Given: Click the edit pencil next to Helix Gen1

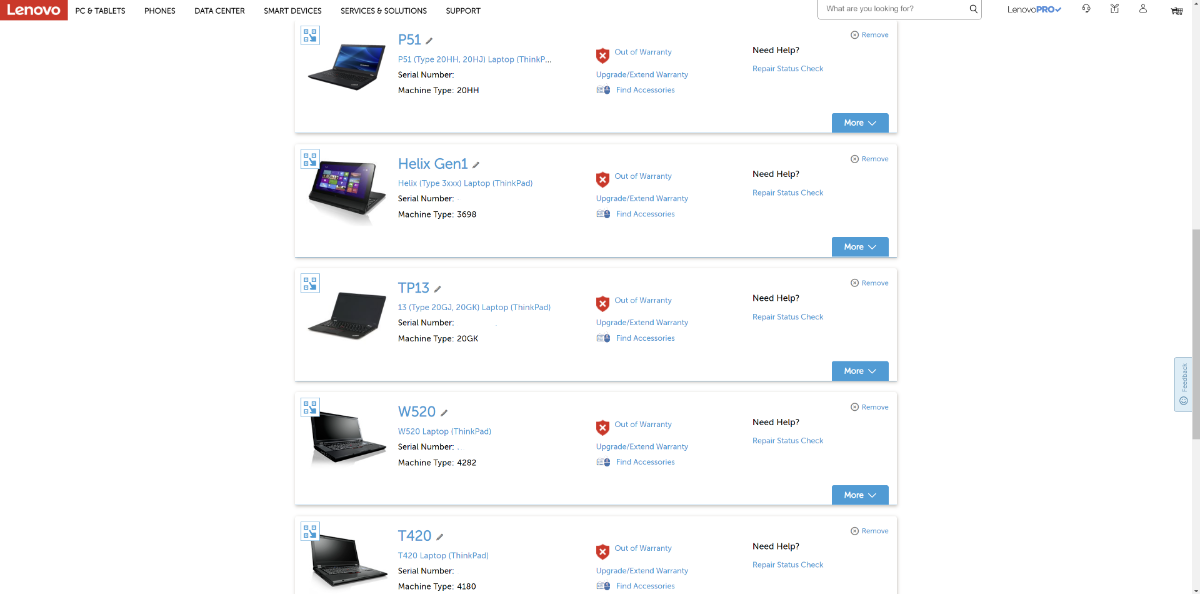Looking at the screenshot, I should pos(476,165).
